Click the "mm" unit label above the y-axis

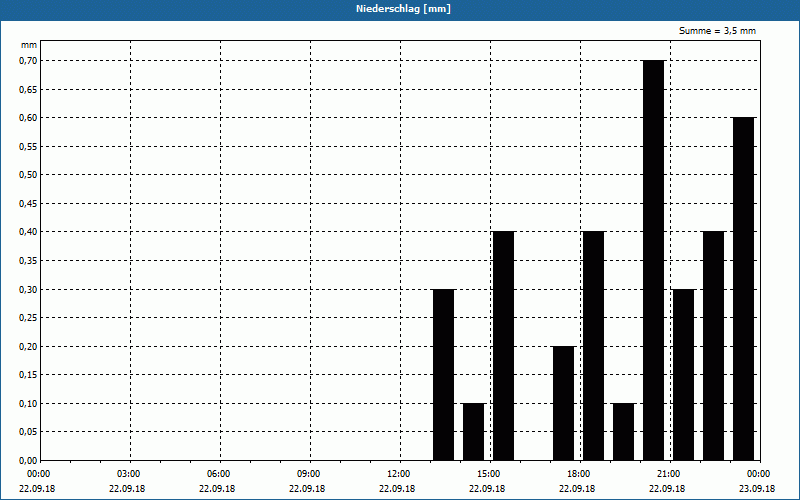point(29,45)
